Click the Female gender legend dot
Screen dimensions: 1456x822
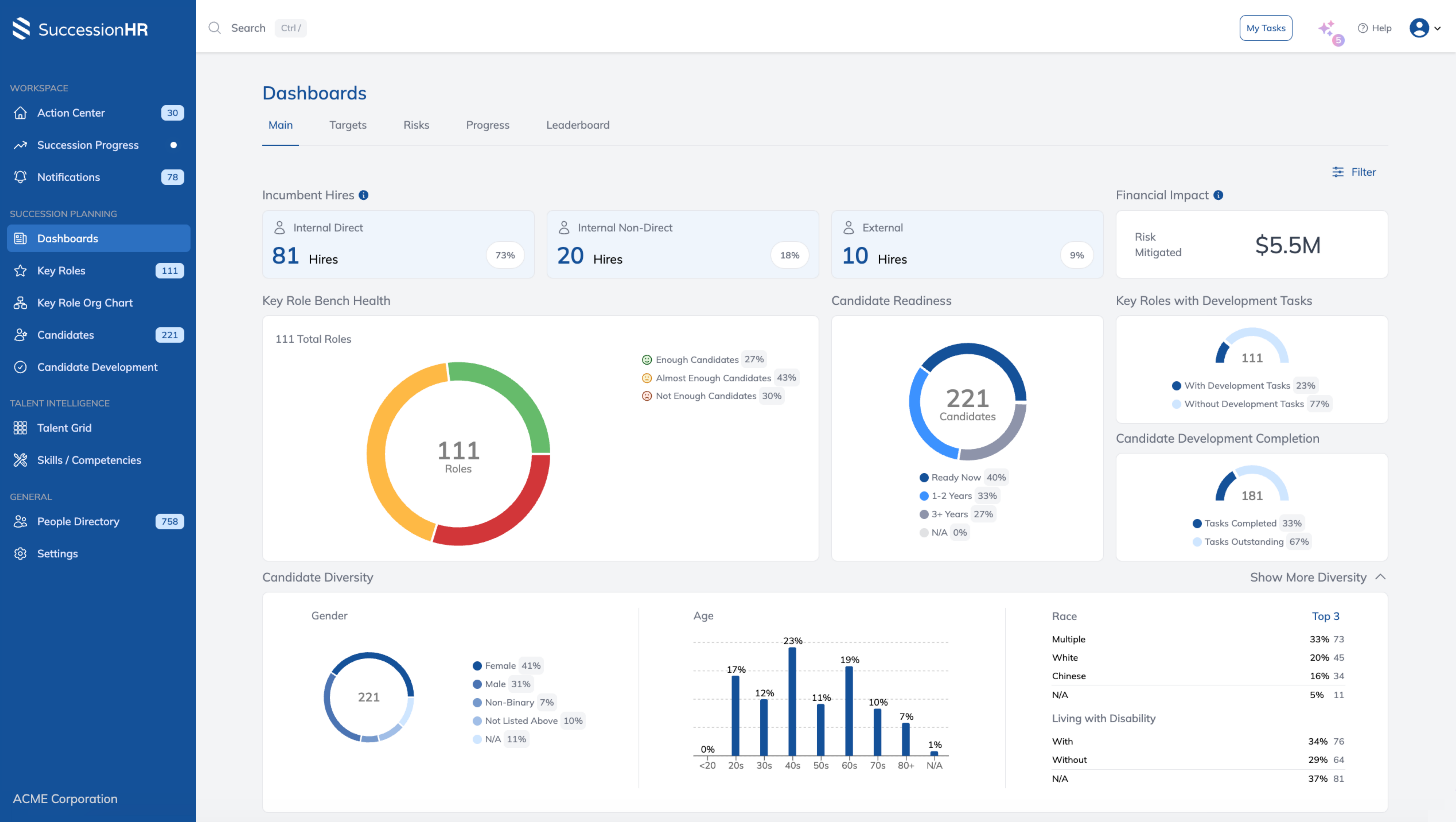pos(477,666)
